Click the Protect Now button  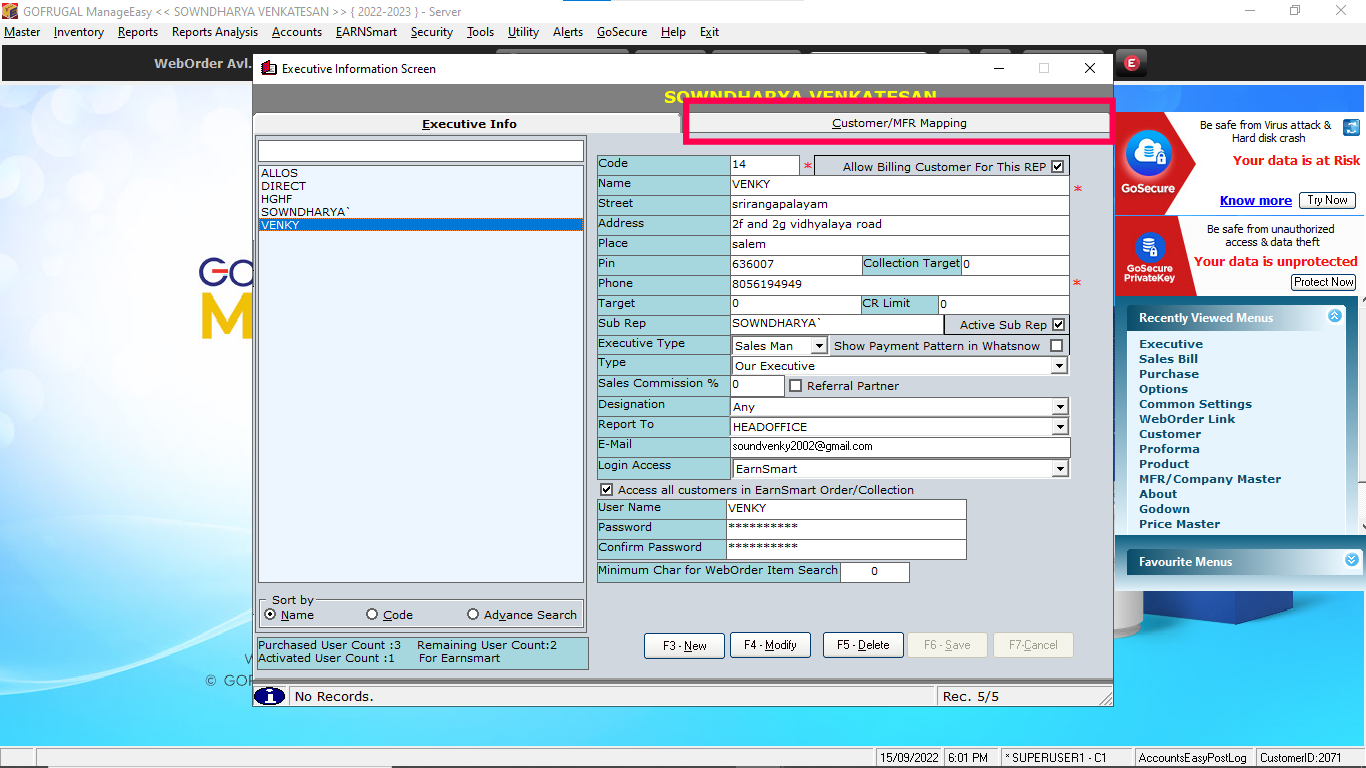tap(1324, 282)
